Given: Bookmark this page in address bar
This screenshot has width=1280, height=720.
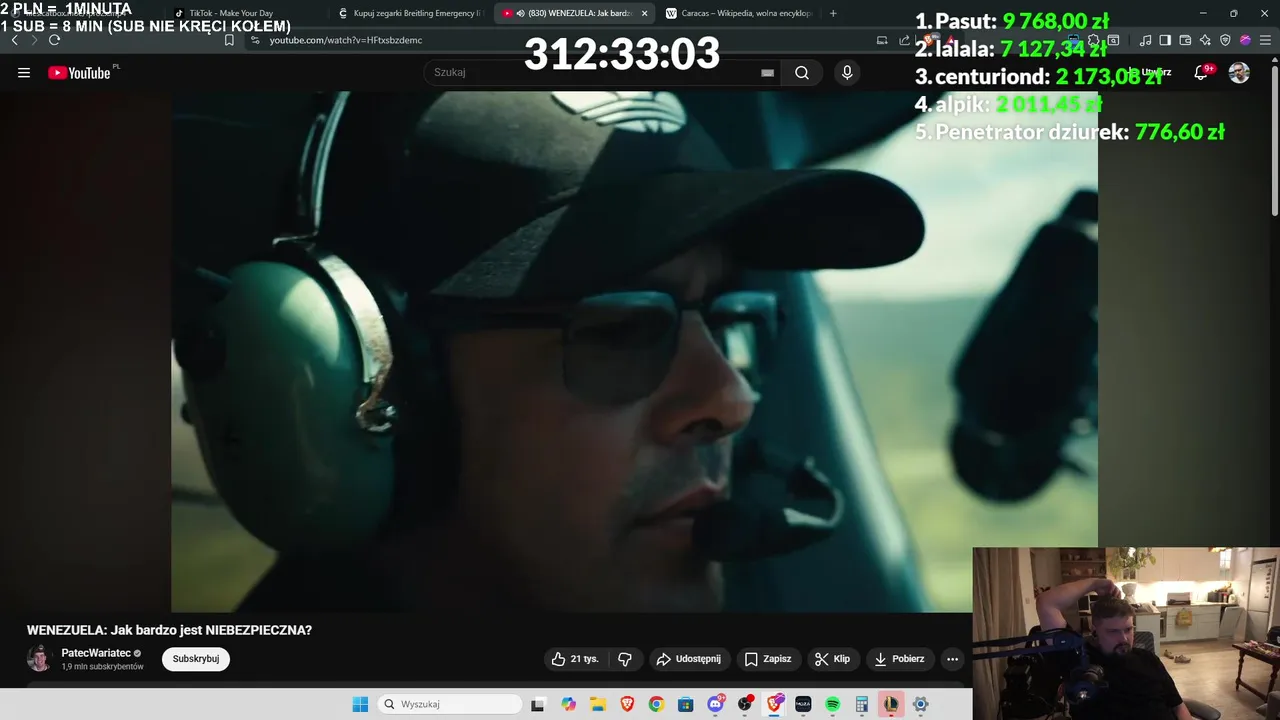Looking at the screenshot, I should pos(229,40).
